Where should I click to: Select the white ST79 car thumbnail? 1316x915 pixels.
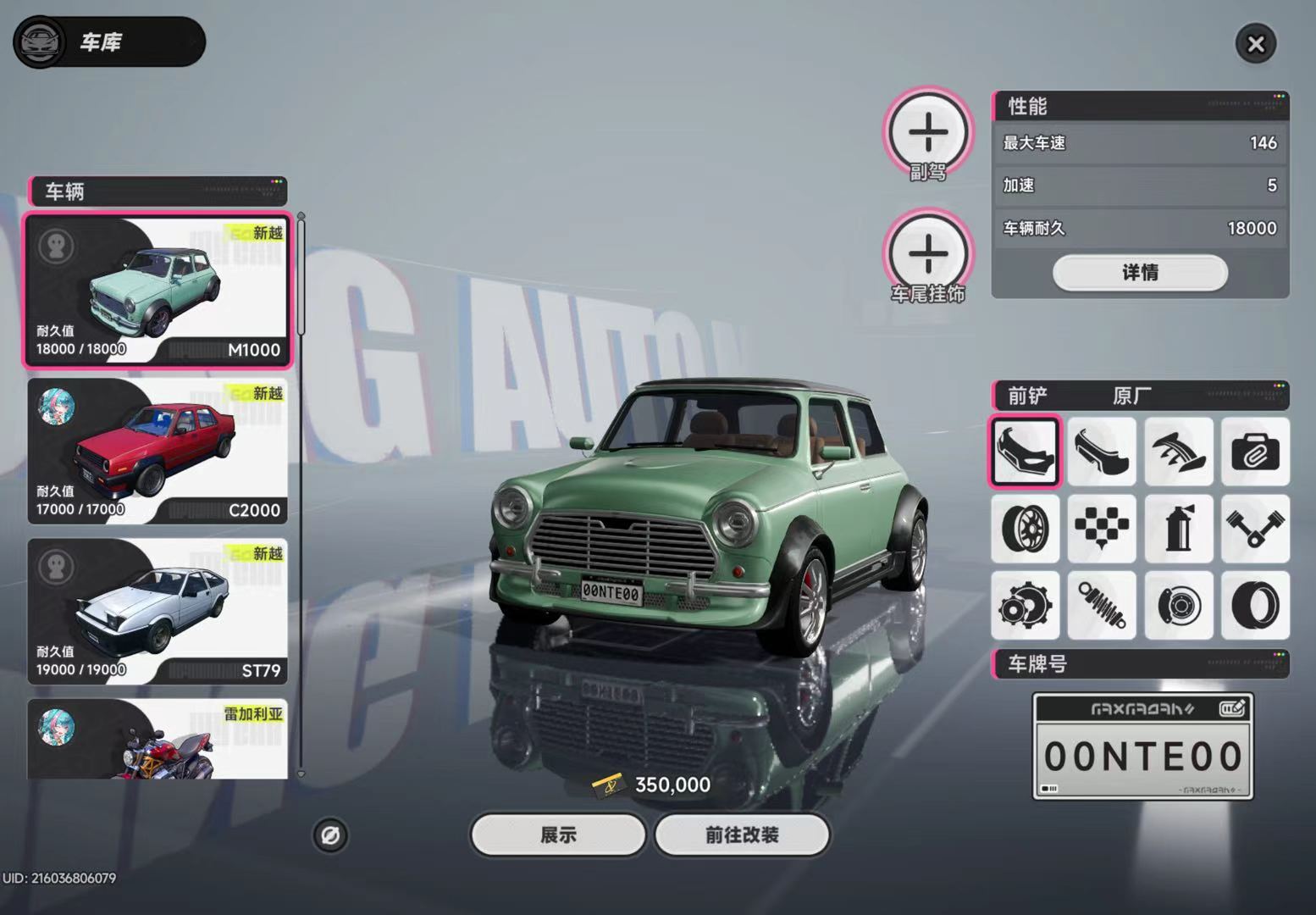tap(158, 611)
